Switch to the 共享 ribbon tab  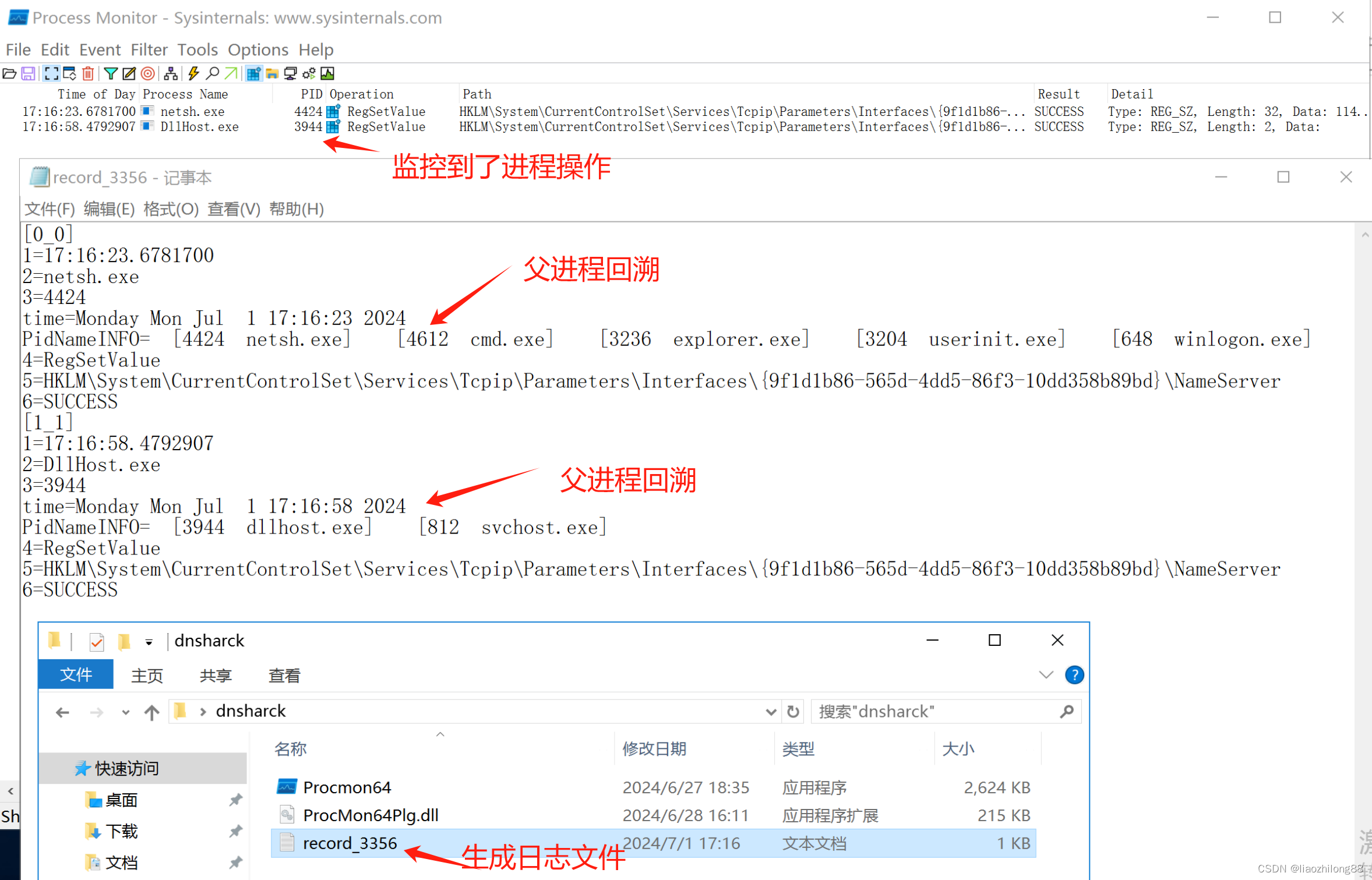tap(216, 676)
